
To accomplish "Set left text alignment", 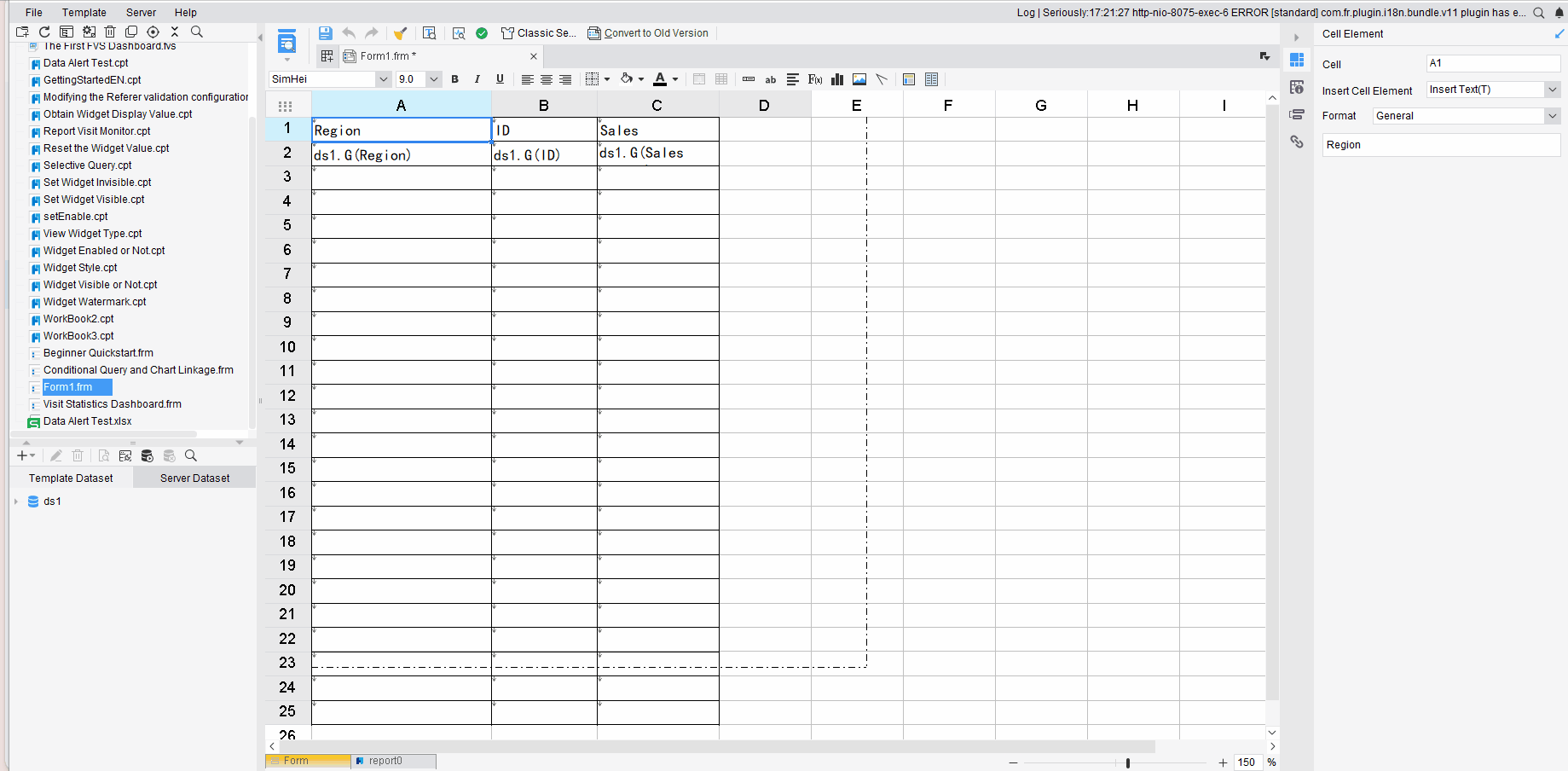I will tap(528, 79).
